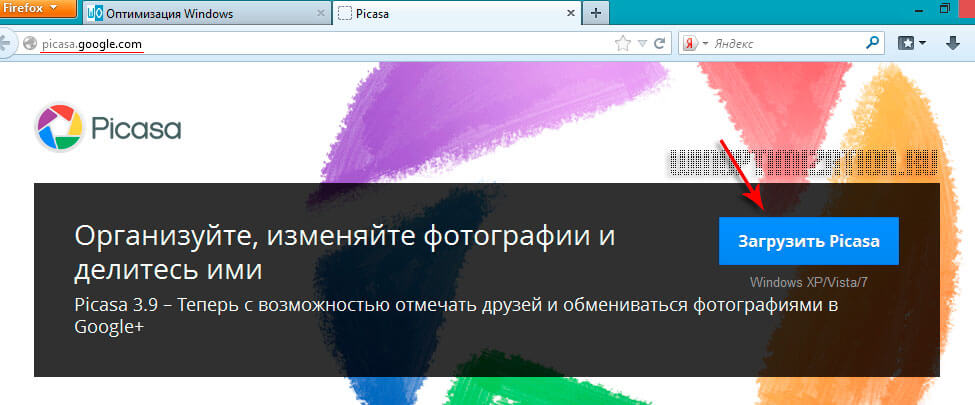
Task: Reload the page with the refresh icon
Action: pyautogui.click(x=660, y=44)
